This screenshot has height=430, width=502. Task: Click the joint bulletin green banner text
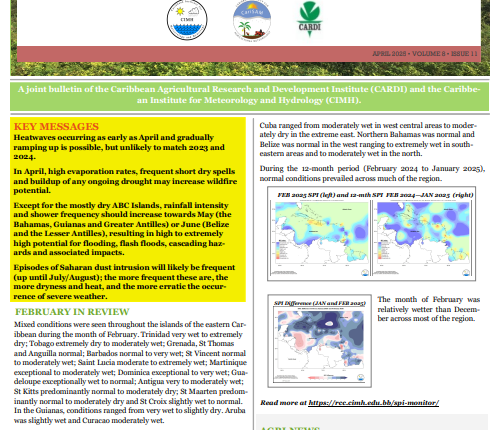point(249,95)
